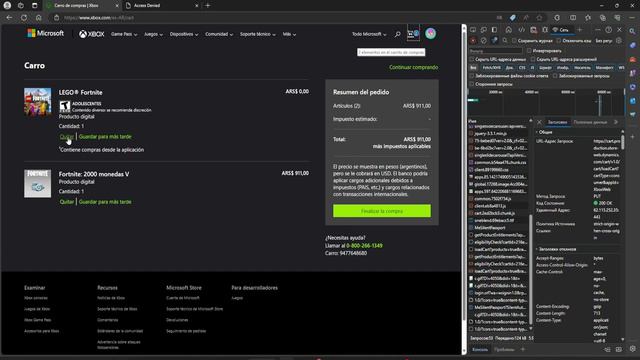
Task: Open Консоль drawer tab at bottom
Action: (480, 349)
